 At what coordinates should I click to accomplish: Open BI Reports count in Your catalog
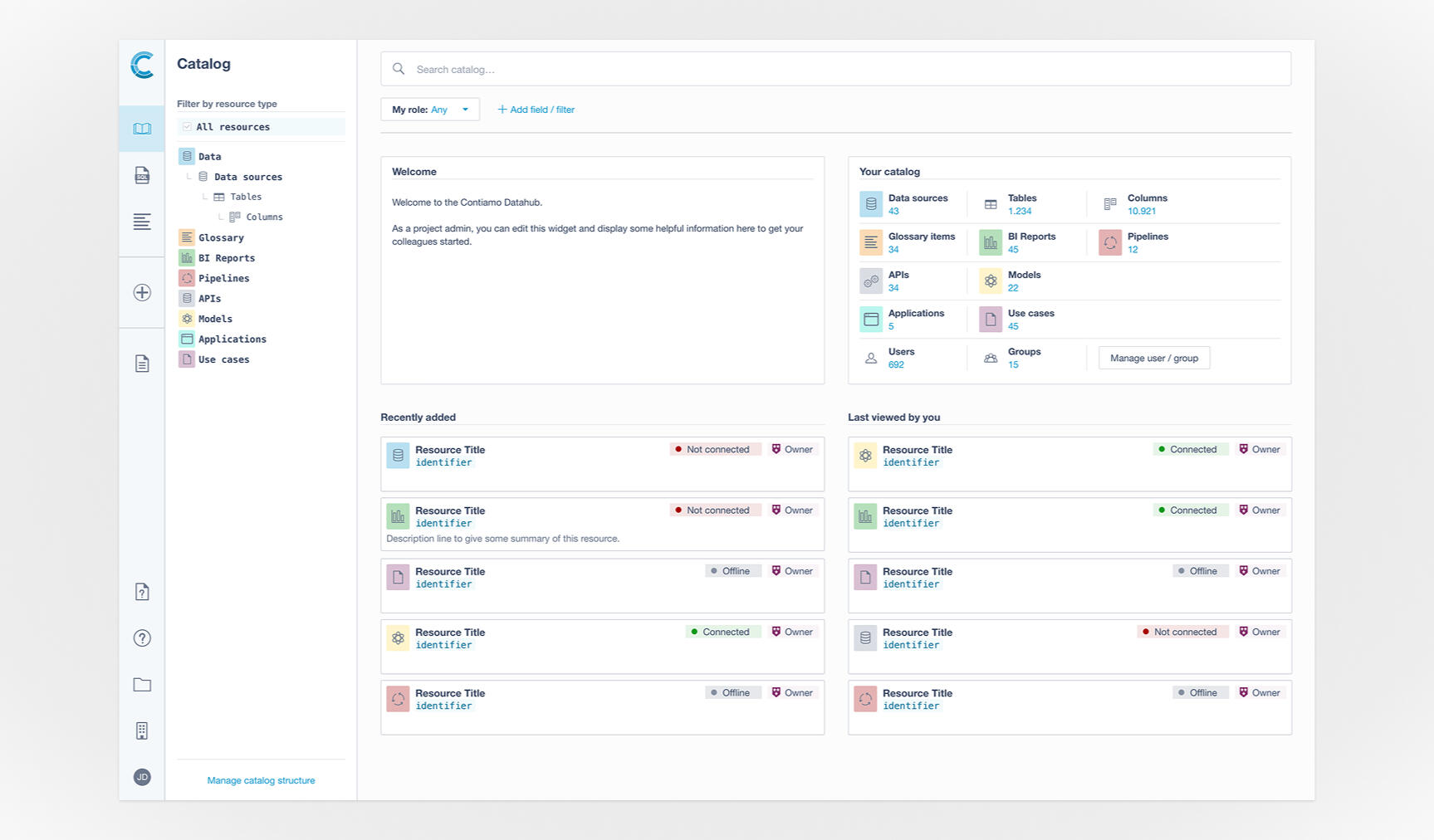pyautogui.click(x=1013, y=250)
